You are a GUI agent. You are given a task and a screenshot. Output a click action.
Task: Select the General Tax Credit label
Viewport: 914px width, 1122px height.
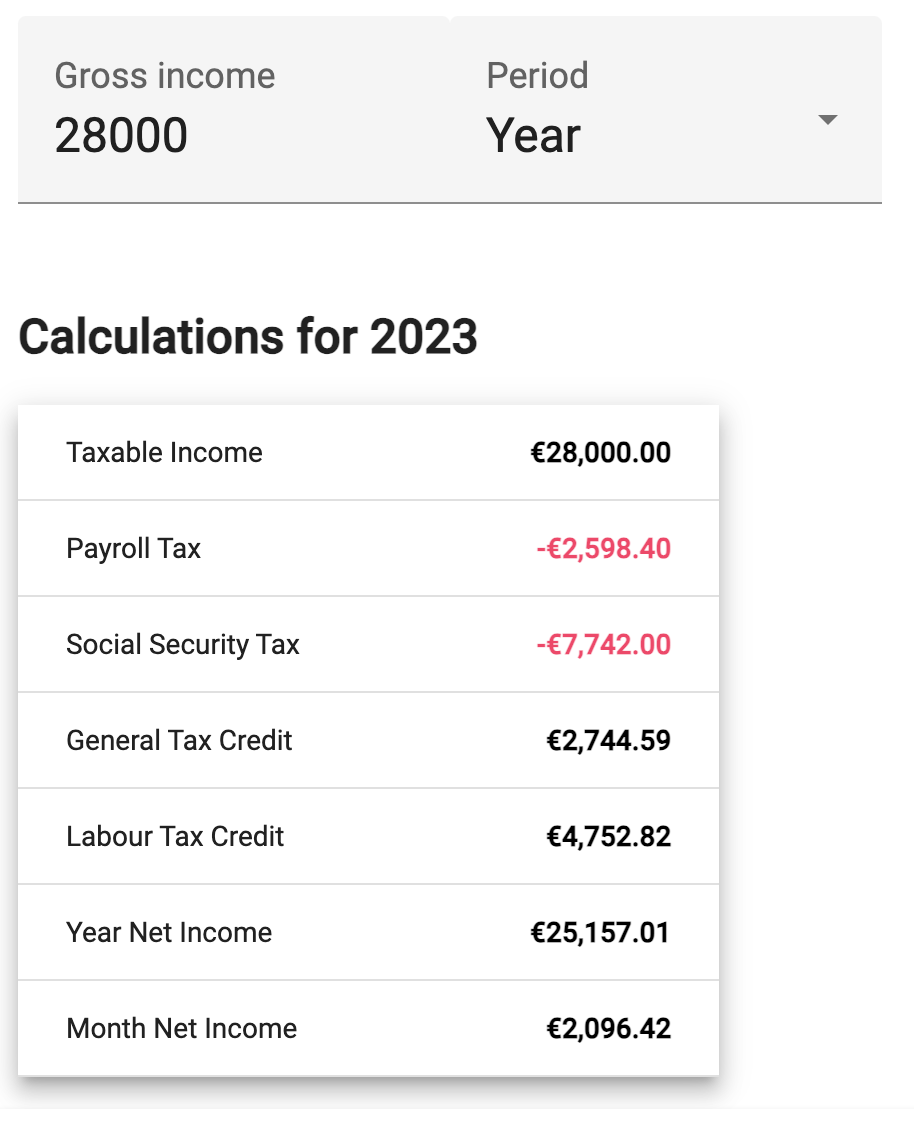click(x=179, y=741)
